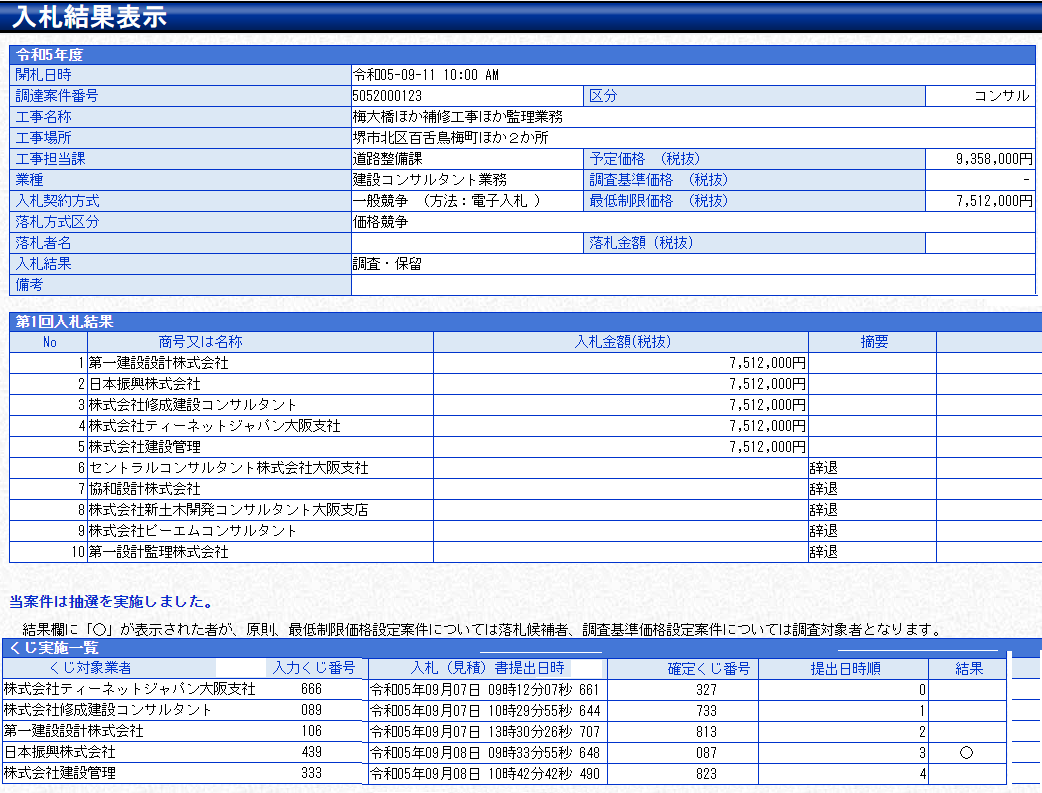The width and height of the screenshot is (1042, 793).
Task: Click 辞退 for 第一設計監理株式会社
Action: click(823, 552)
